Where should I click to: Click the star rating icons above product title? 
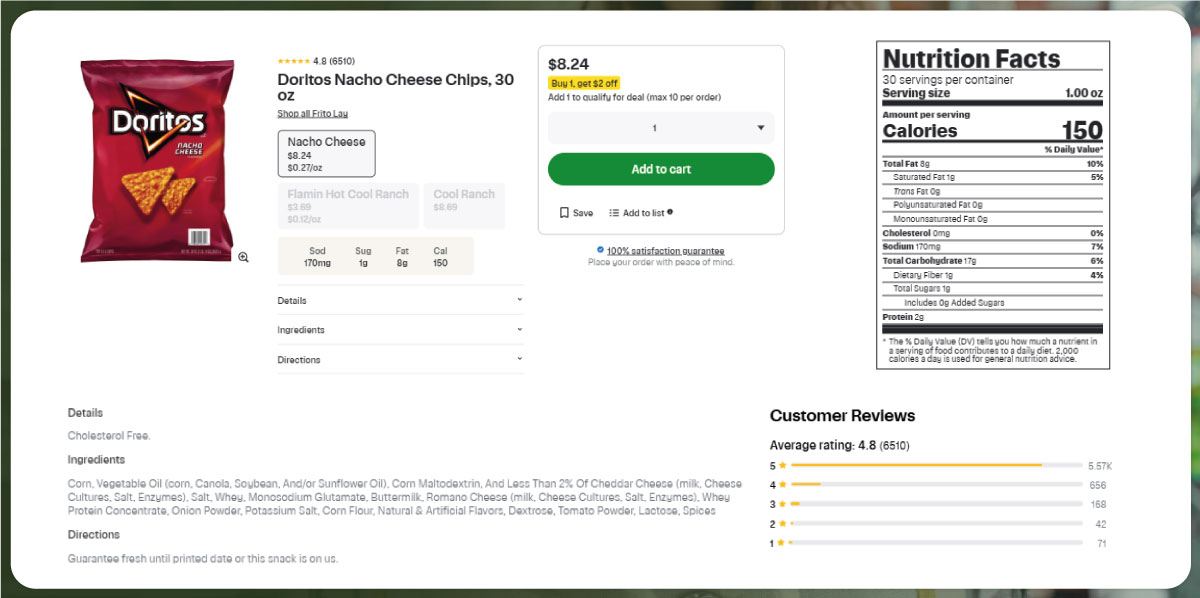pyautogui.click(x=293, y=61)
